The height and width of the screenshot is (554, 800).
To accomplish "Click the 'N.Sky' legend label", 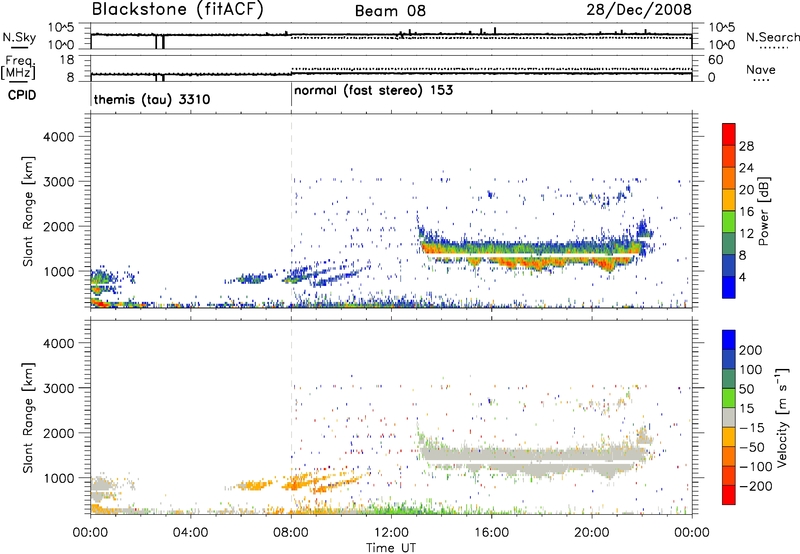I will [x=19, y=38].
